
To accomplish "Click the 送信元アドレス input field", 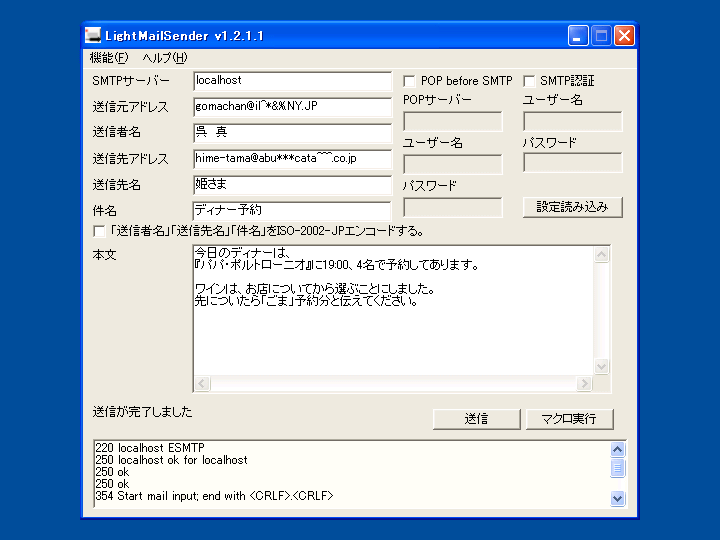I will pyautogui.click(x=292, y=107).
